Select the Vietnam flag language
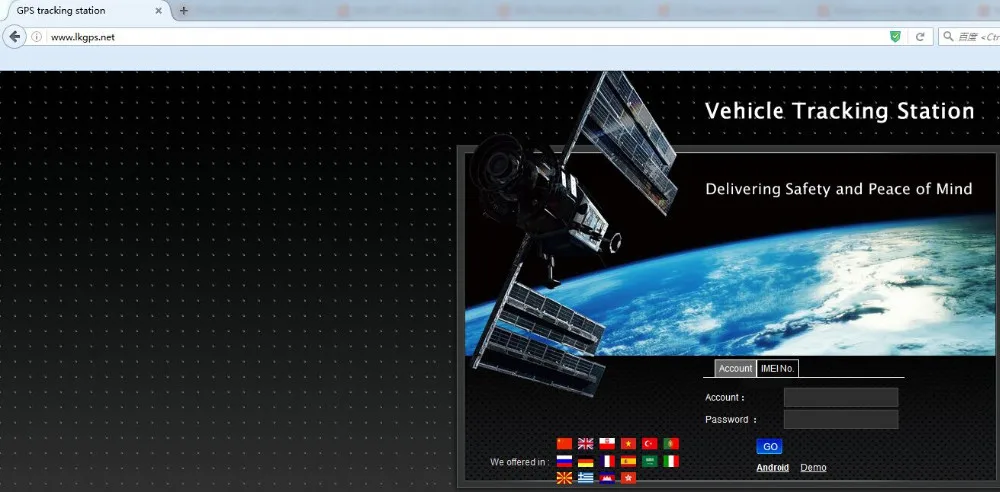 (628, 444)
